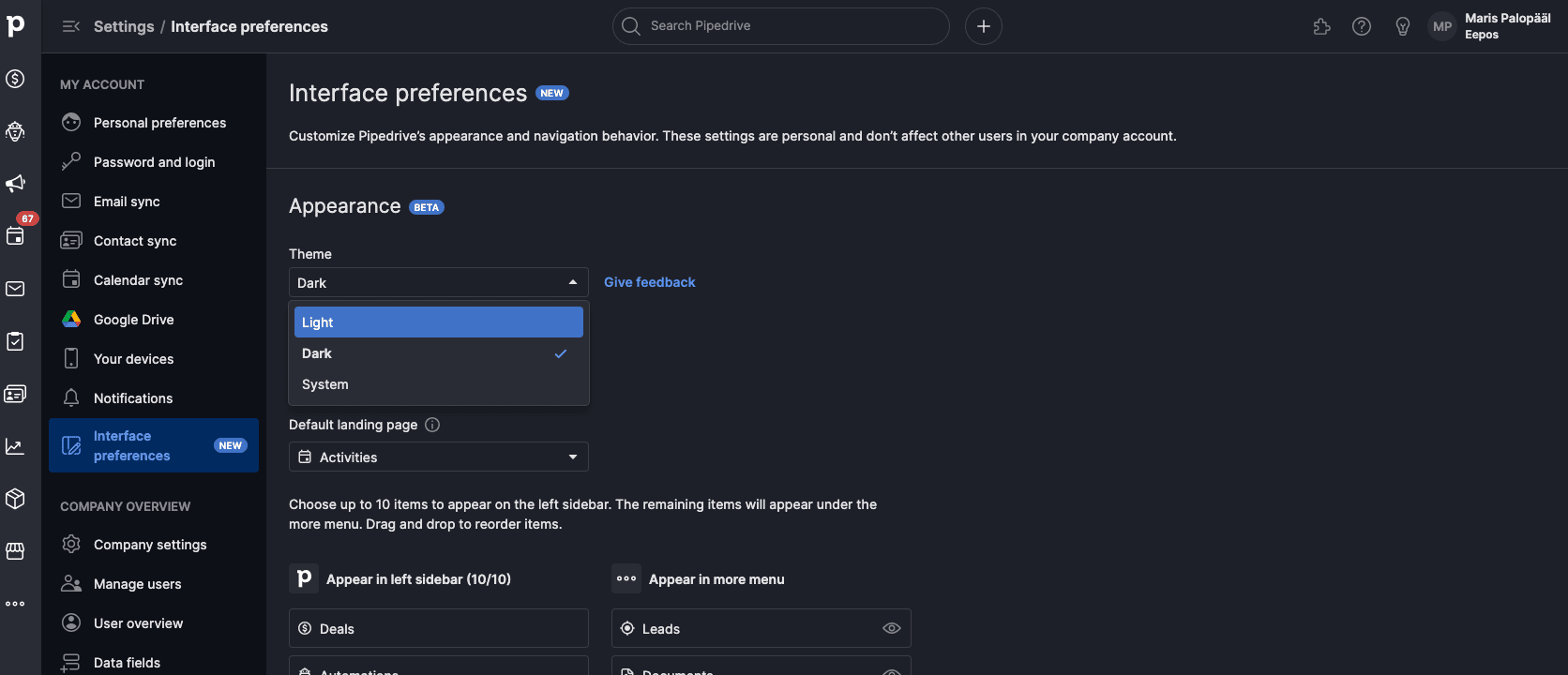Collapse the Theme dropdown showing Dark
This screenshot has height=675, width=1568.
click(439, 282)
